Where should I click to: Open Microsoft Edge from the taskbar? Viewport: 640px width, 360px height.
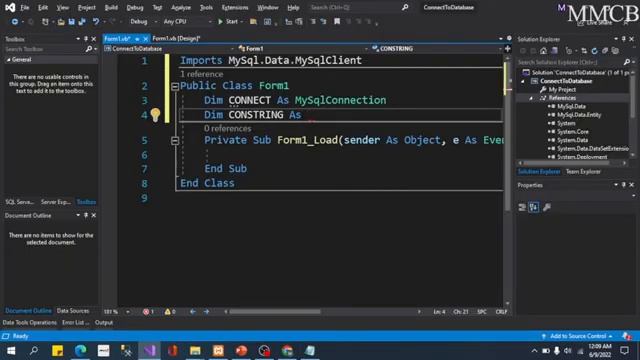pos(80,351)
